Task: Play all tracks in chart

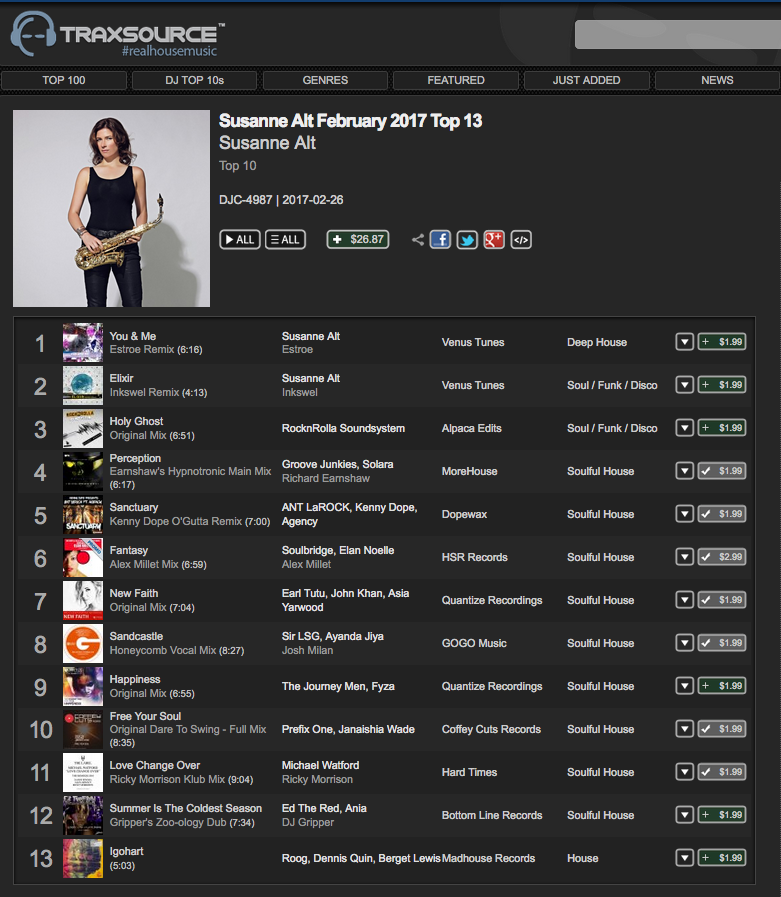Action: (240, 240)
